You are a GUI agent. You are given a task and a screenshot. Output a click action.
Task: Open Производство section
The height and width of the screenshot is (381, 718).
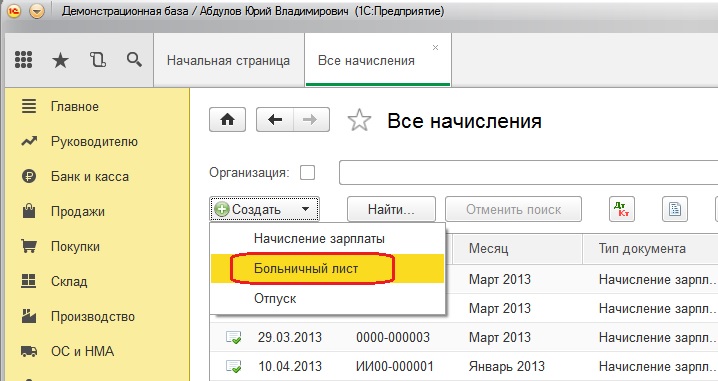click(x=93, y=316)
